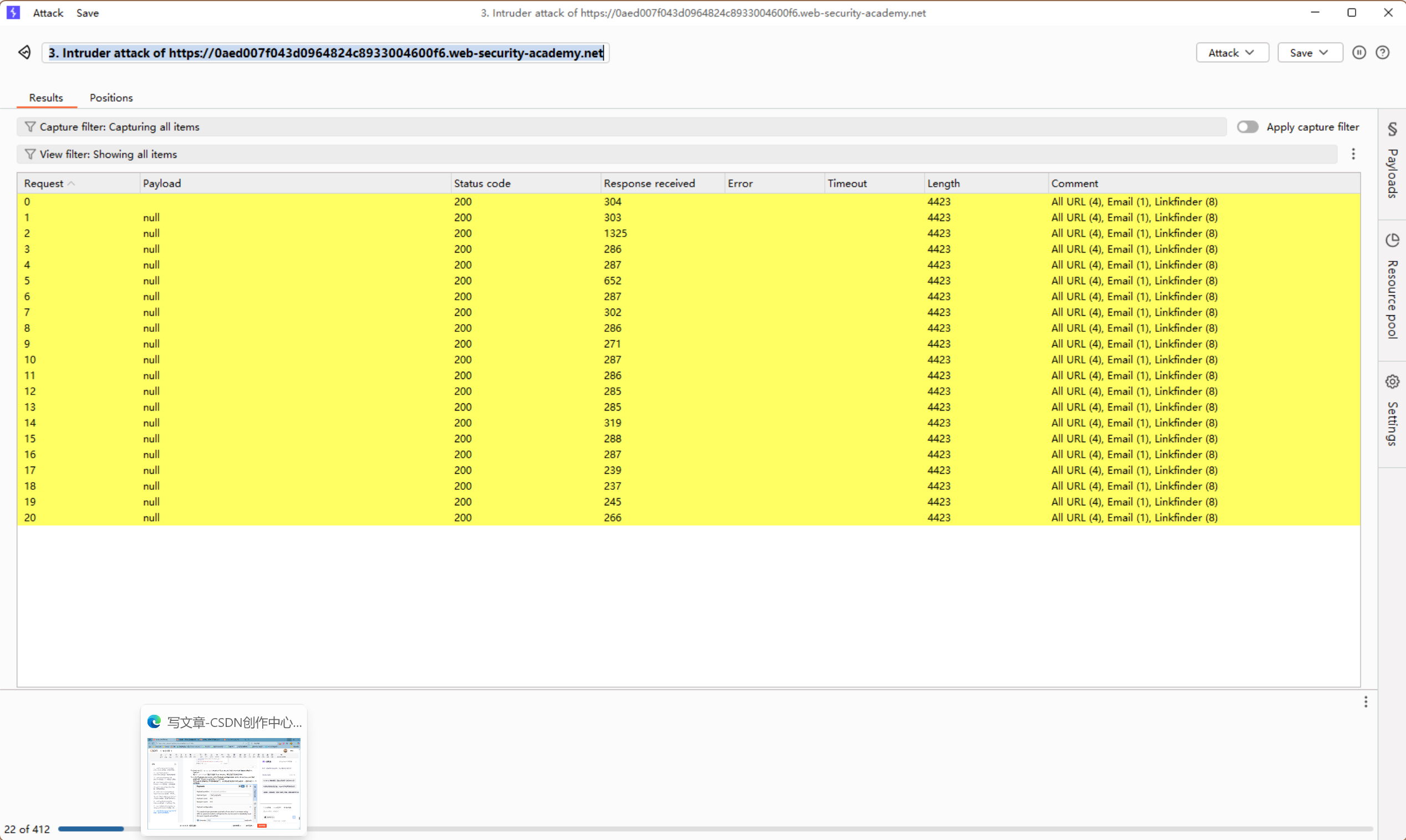
Task: Open the Attack menu in title bar
Action: (x=48, y=12)
